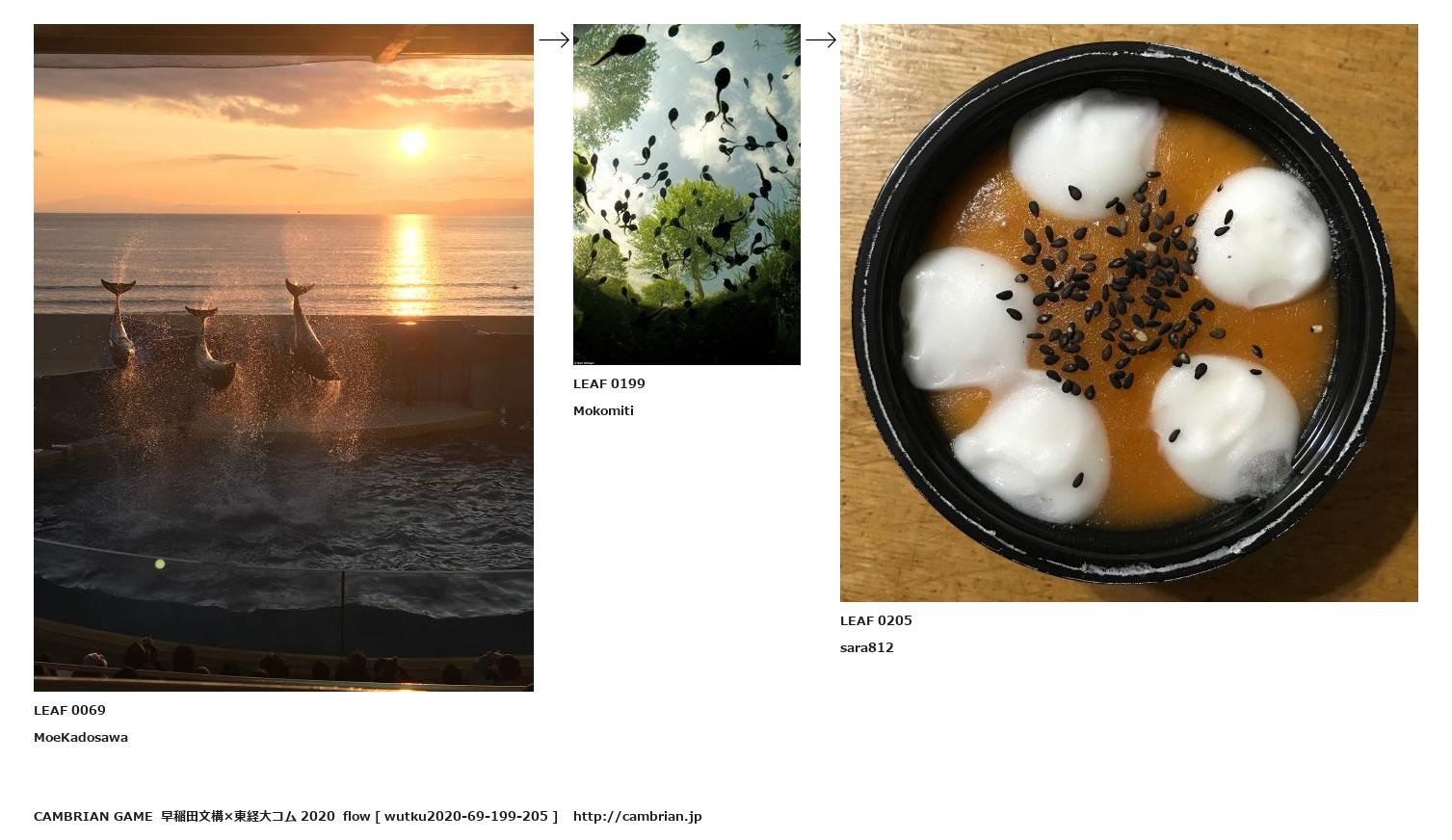Image resolution: width=1452 pixels, height=840 pixels.
Task: Click the green light spot in the pool
Action: [x=160, y=564]
